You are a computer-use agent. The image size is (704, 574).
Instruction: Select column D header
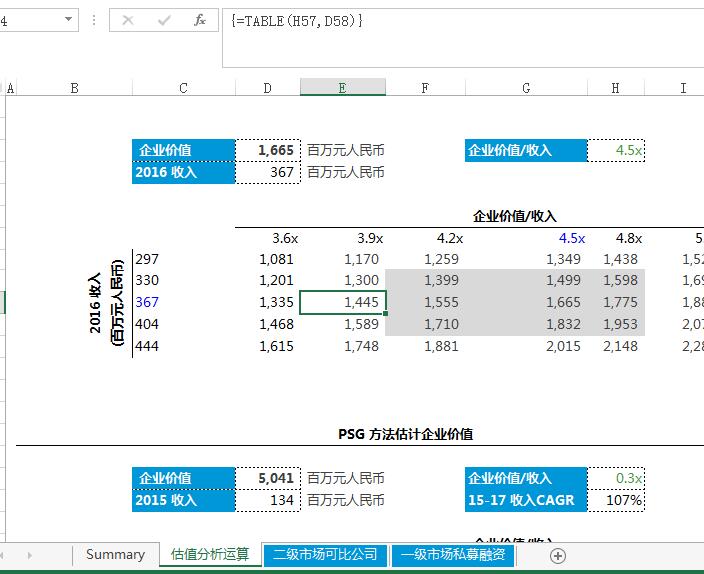(267, 88)
